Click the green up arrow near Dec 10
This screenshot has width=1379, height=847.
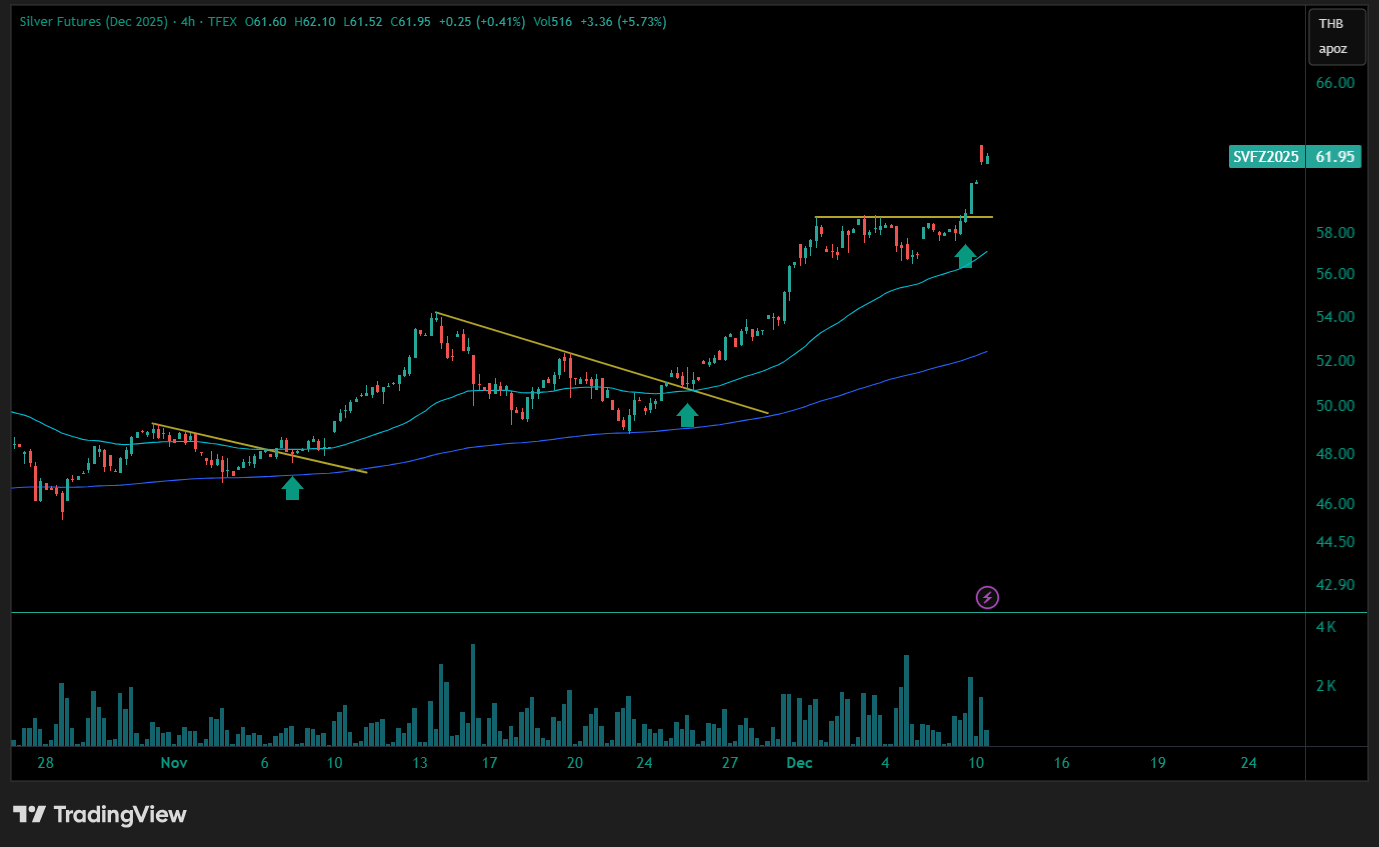point(964,256)
